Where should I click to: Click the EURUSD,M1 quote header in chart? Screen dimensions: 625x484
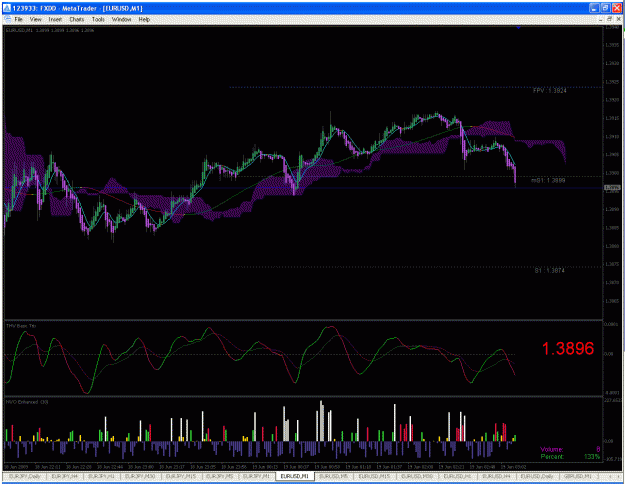tap(50, 30)
